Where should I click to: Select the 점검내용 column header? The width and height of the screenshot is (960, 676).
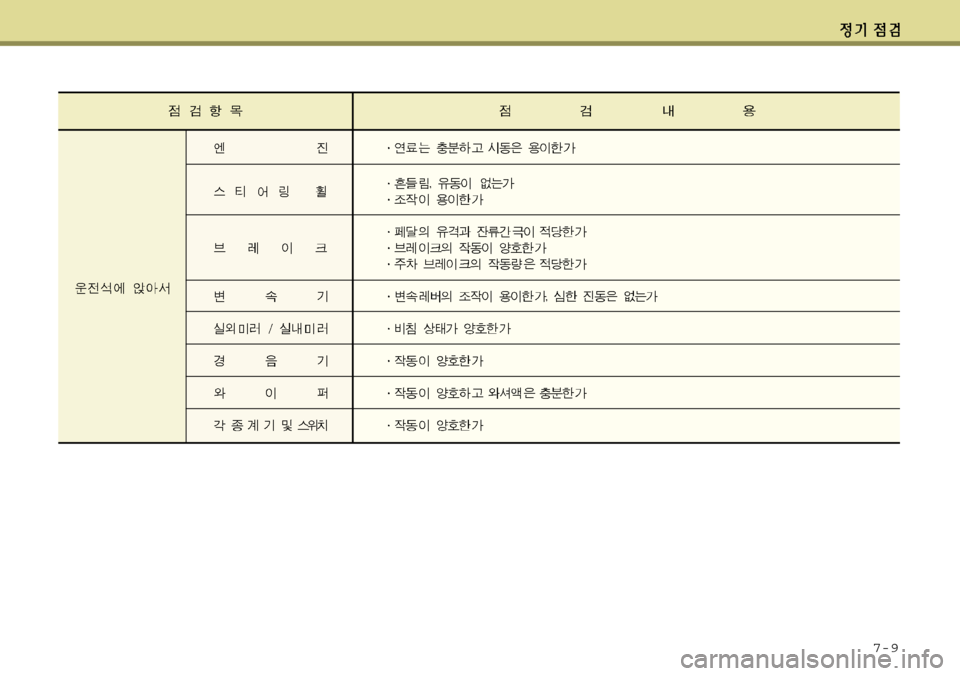[626, 111]
